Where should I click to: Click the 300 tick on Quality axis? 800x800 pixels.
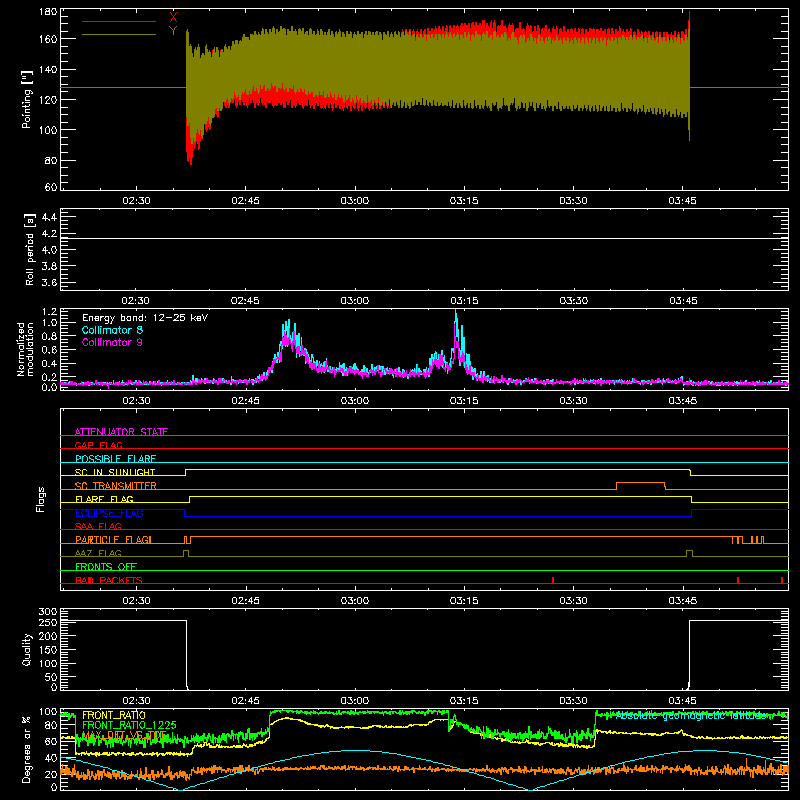[x=48, y=612]
